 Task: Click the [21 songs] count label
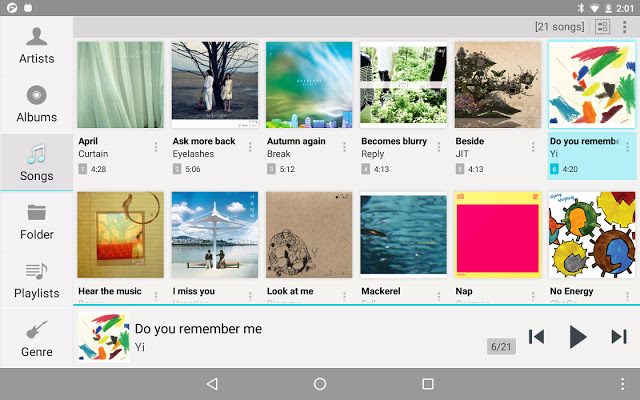pos(560,27)
